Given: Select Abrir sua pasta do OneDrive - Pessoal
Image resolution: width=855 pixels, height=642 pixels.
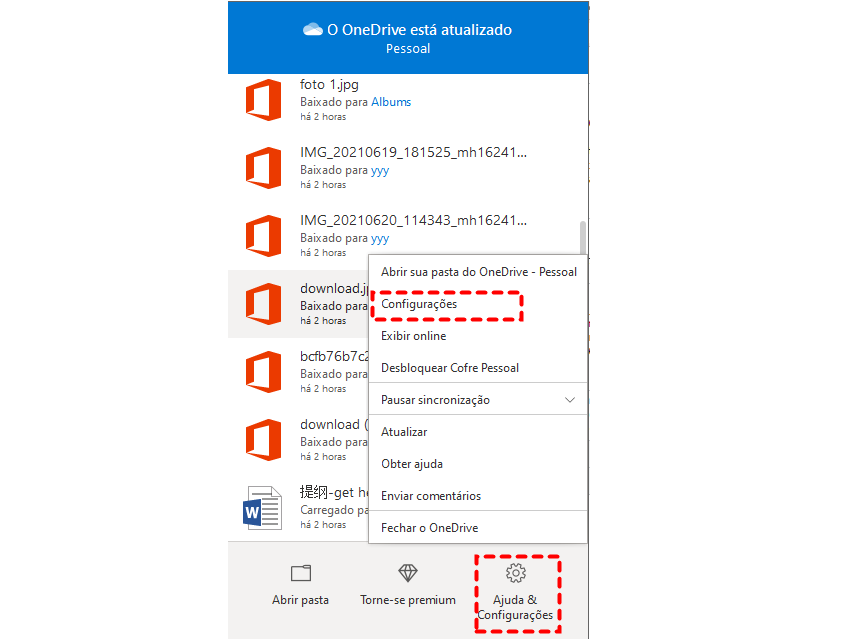Looking at the screenshot, I should 478,272.
